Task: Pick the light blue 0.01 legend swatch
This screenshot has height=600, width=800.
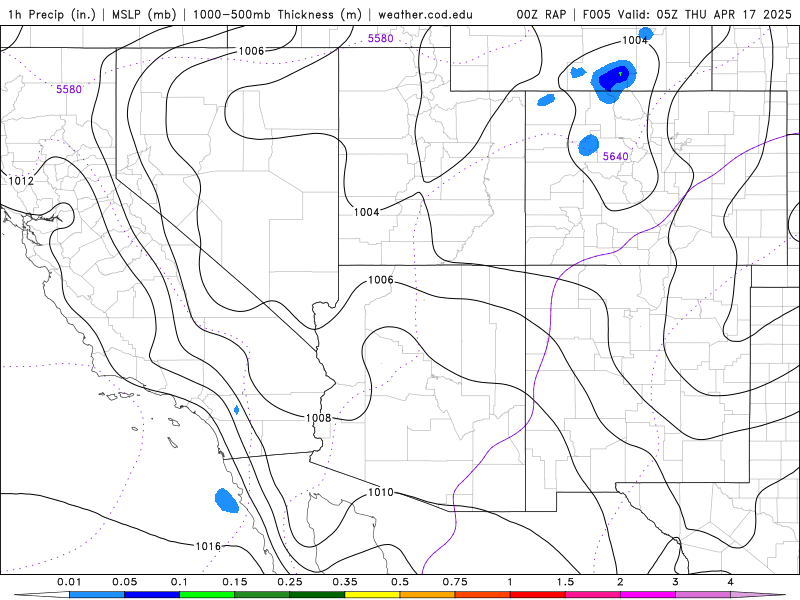Action: (x=97, y=594)
